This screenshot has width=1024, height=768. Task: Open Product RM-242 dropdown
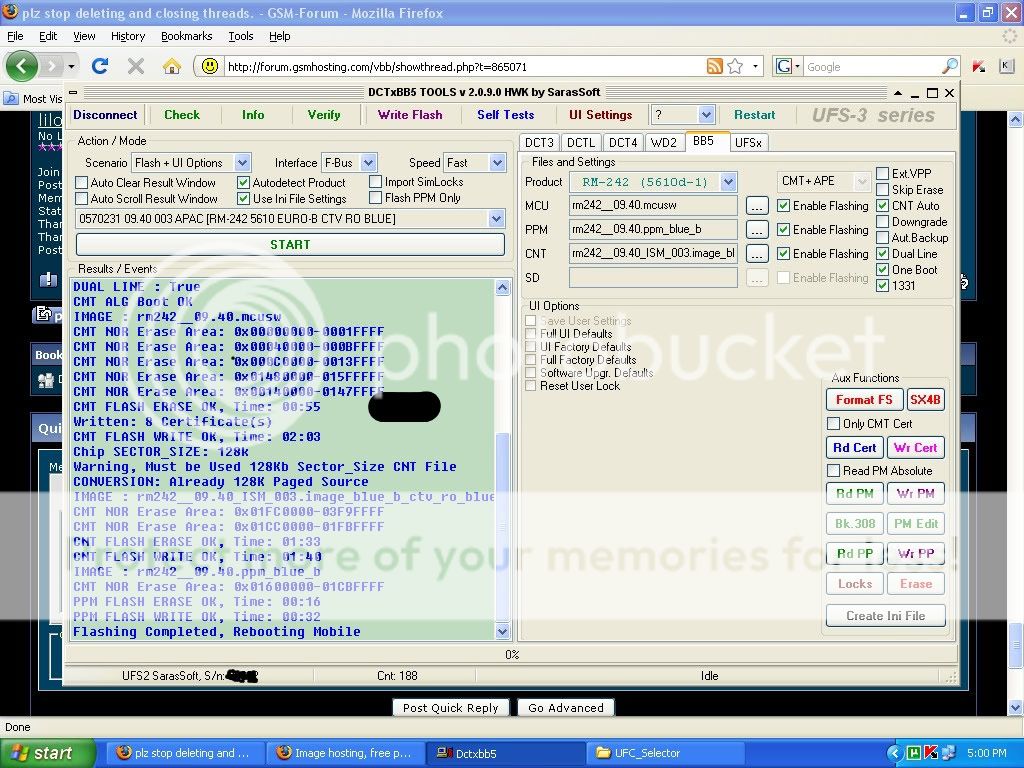(x=729, y=182)
